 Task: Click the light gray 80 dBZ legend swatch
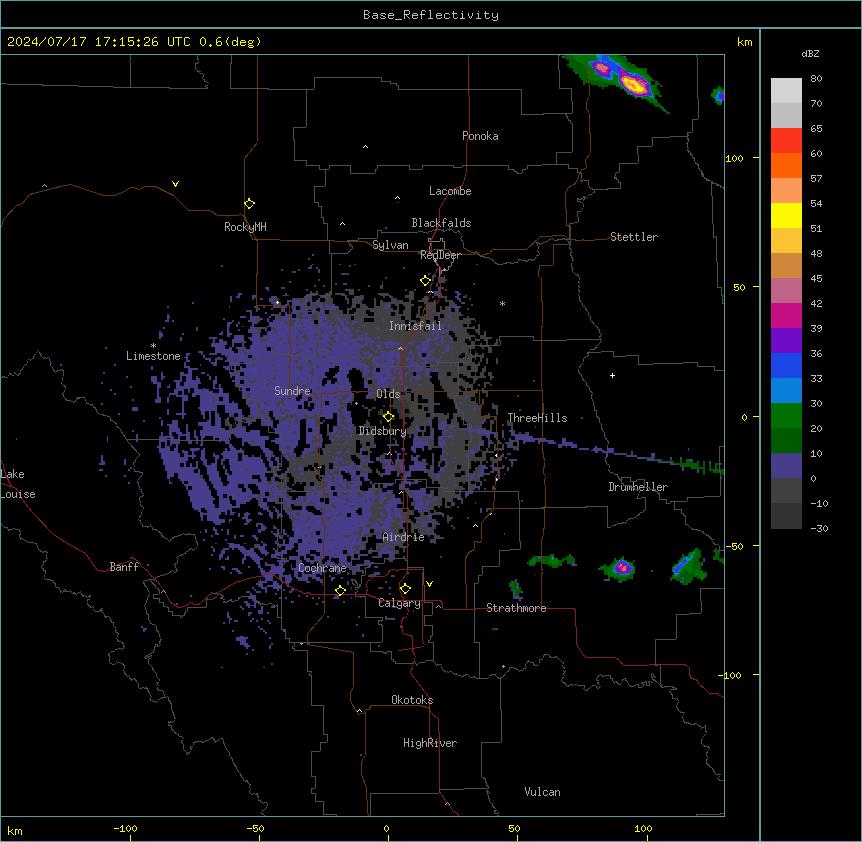click(x=786, y=91)
